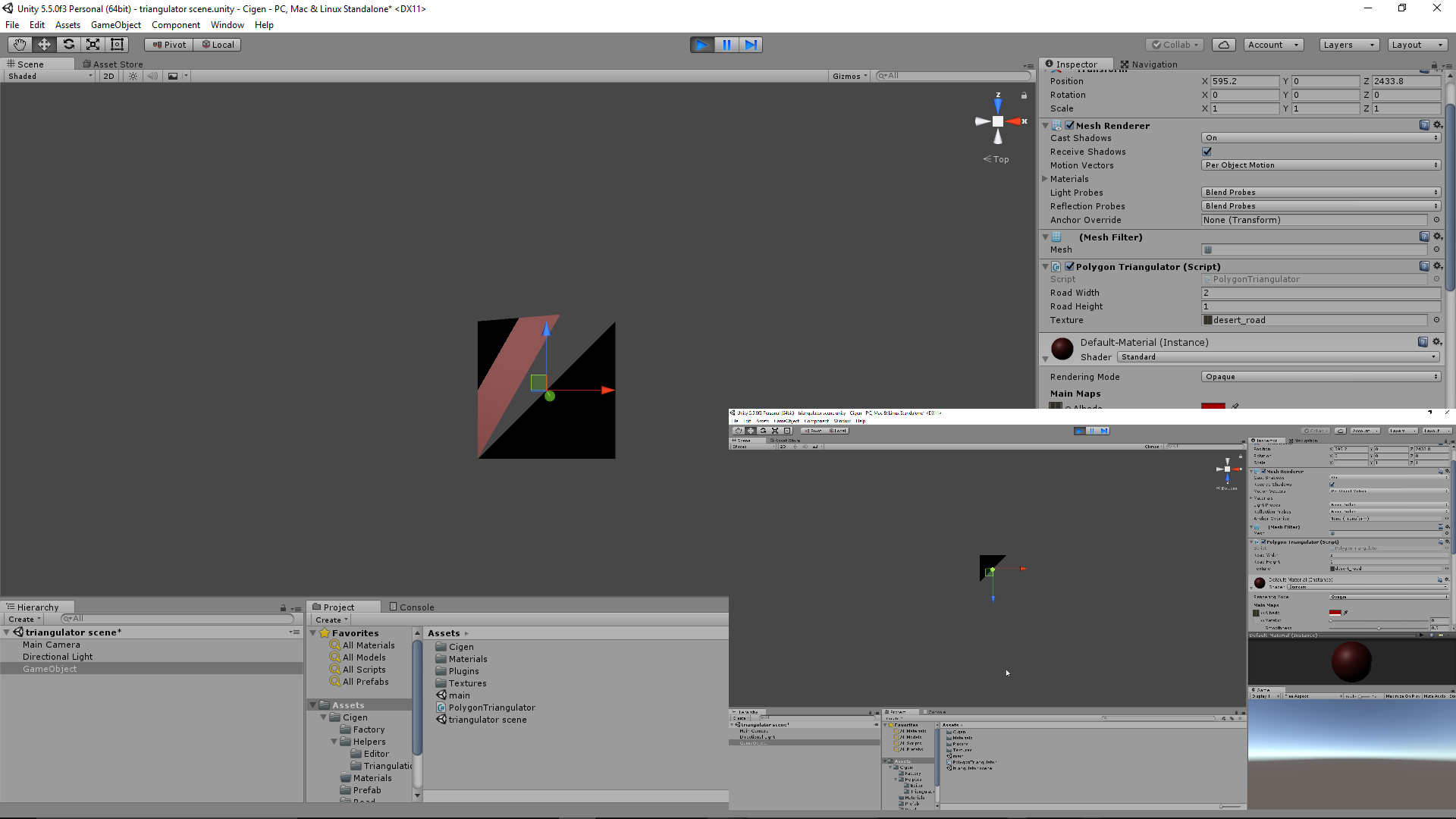
Task: Open the GameObject menu
Action: 116,25
